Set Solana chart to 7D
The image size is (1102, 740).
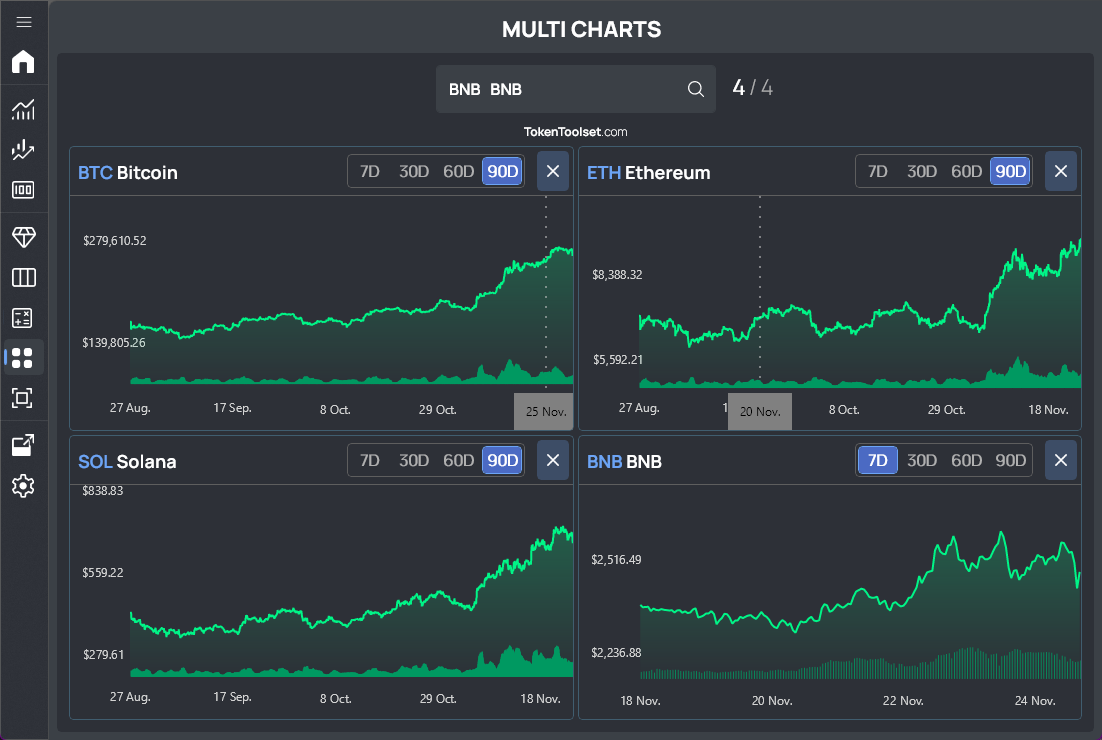point(370,460)
